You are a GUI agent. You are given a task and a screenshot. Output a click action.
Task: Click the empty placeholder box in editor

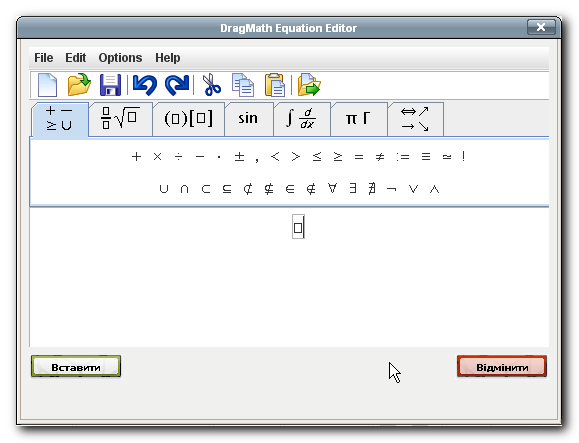tap(298, 227)
